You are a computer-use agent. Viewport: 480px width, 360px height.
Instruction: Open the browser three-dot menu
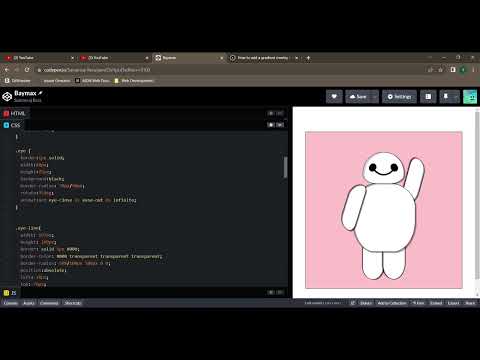tap(473, 70)
